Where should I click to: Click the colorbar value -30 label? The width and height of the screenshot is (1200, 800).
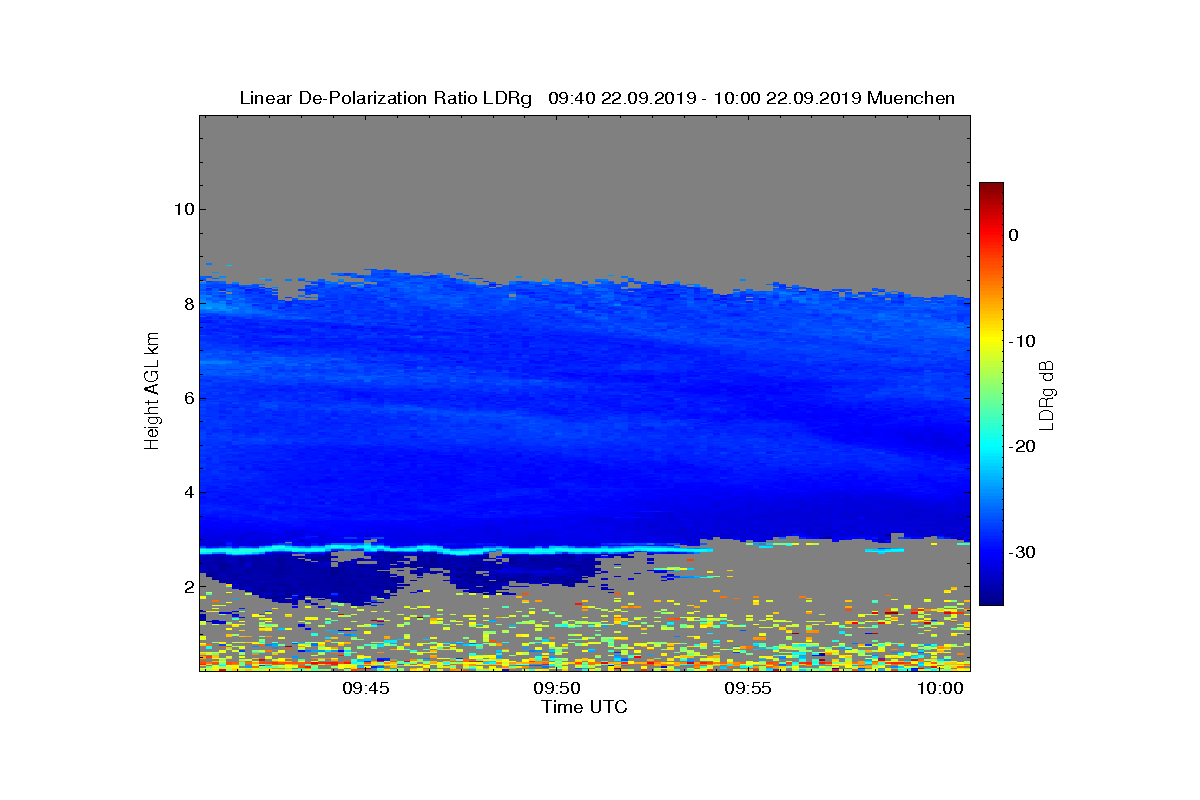tap(1022, 553)
